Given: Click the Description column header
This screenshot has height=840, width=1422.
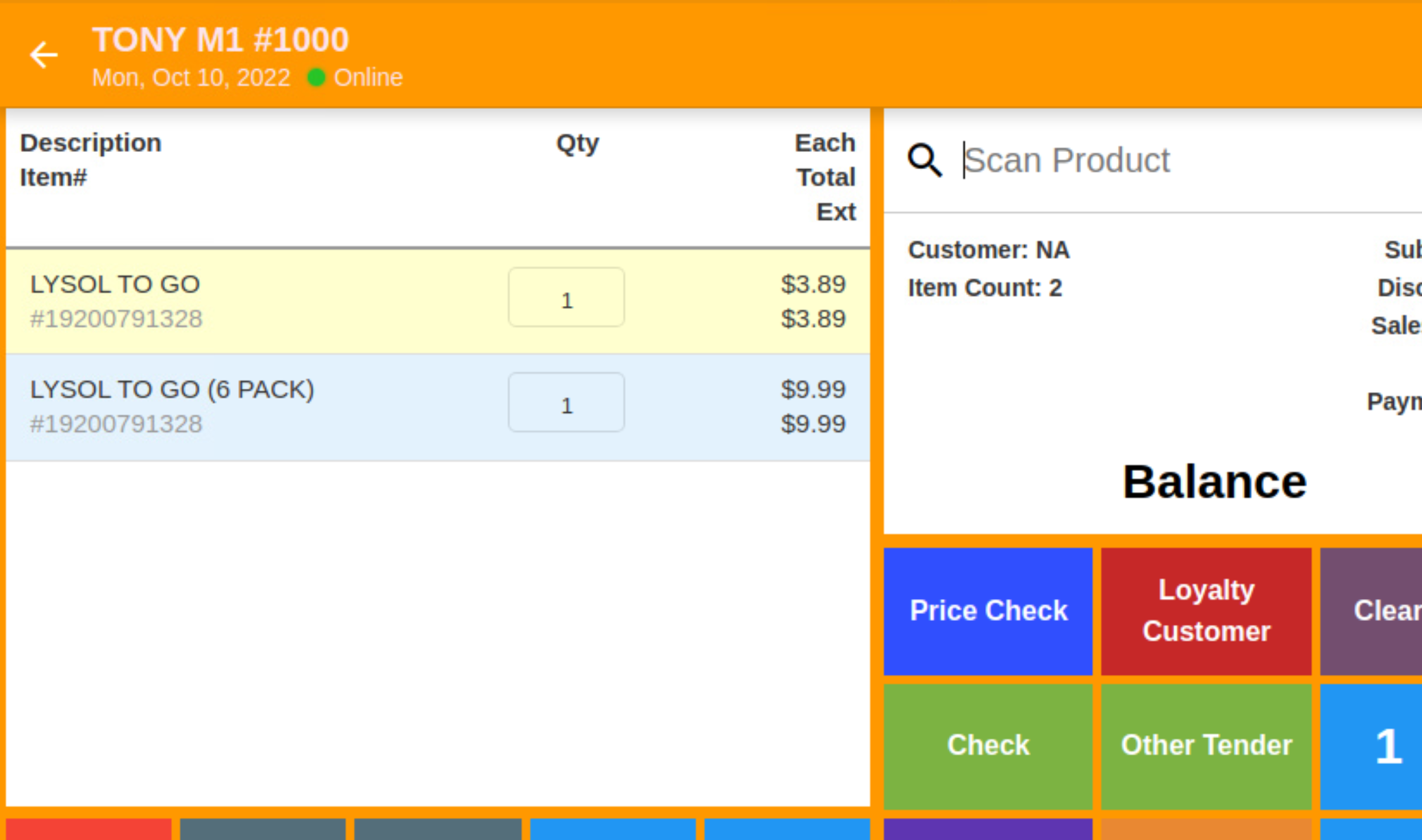Looking at the screenshot, I should [x=91, y=143].
